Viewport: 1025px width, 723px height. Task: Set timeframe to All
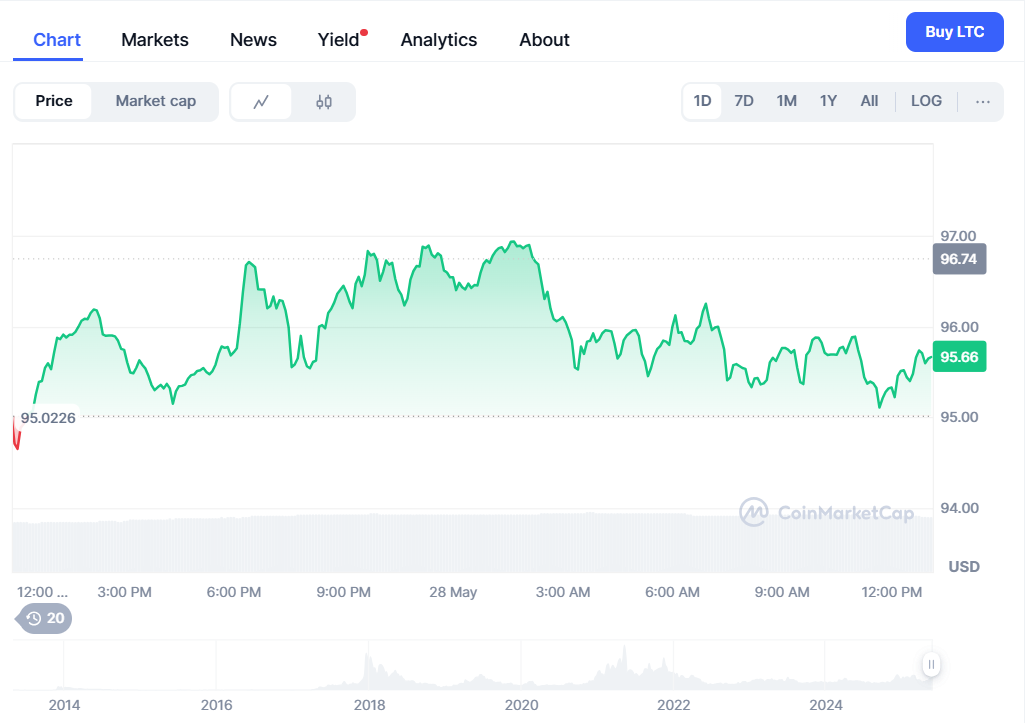coord(869,101)
